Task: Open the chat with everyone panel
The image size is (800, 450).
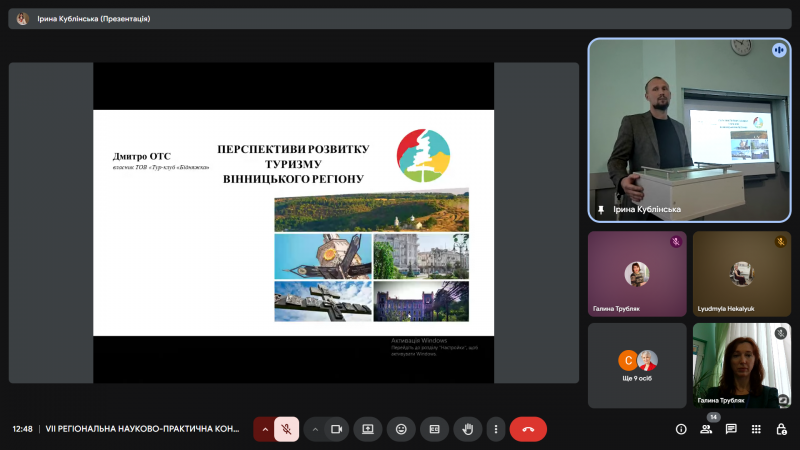Action: [x=731, y=429]
